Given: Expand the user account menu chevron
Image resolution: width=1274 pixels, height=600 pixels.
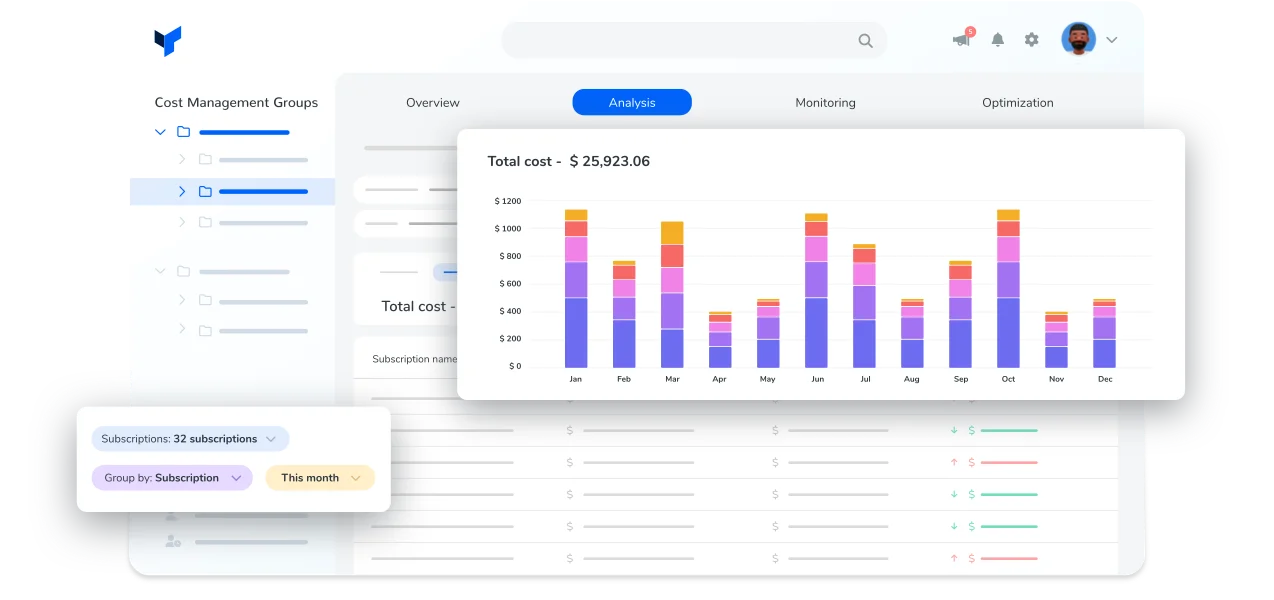Looking at the screenshot, I should click(1111, 40).
